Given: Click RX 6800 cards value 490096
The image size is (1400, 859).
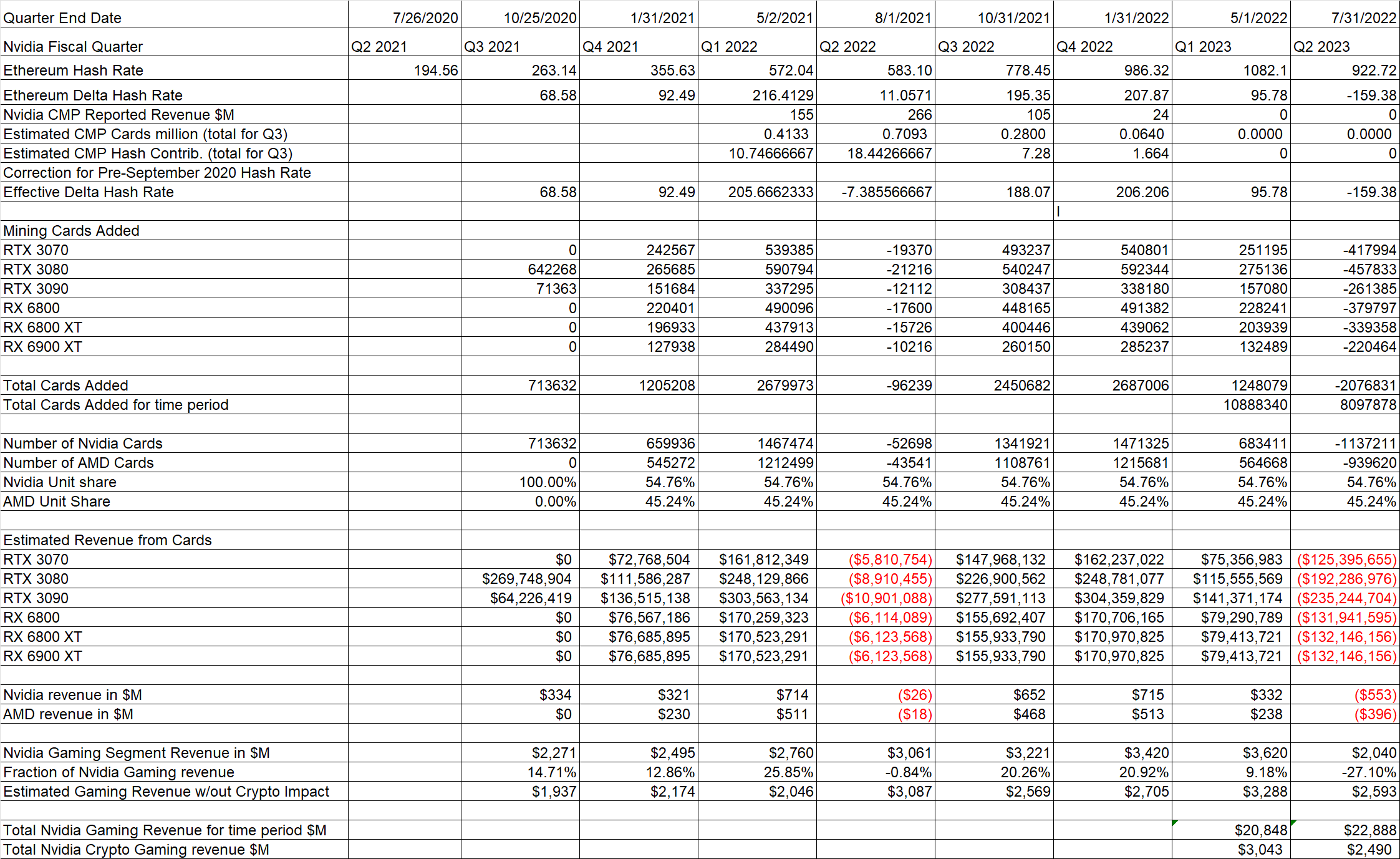Looking at the screenshot, I should pyautogui.click(x=757, y=308).
